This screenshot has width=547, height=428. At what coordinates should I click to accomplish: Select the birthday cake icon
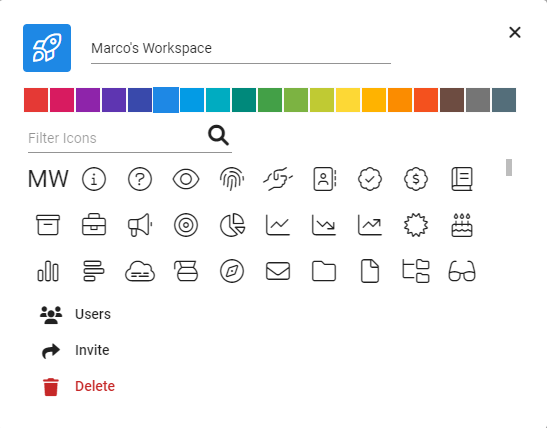coord(462,225)
